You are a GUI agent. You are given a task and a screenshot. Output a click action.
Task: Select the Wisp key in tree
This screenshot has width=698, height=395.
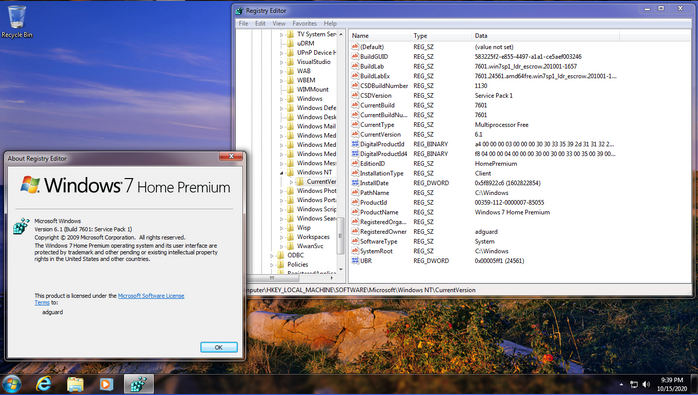[x=304, y=228]
